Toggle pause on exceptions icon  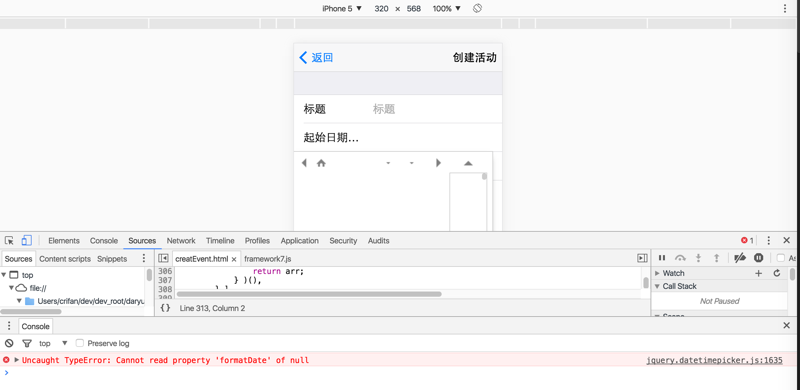tap(759, 258)
